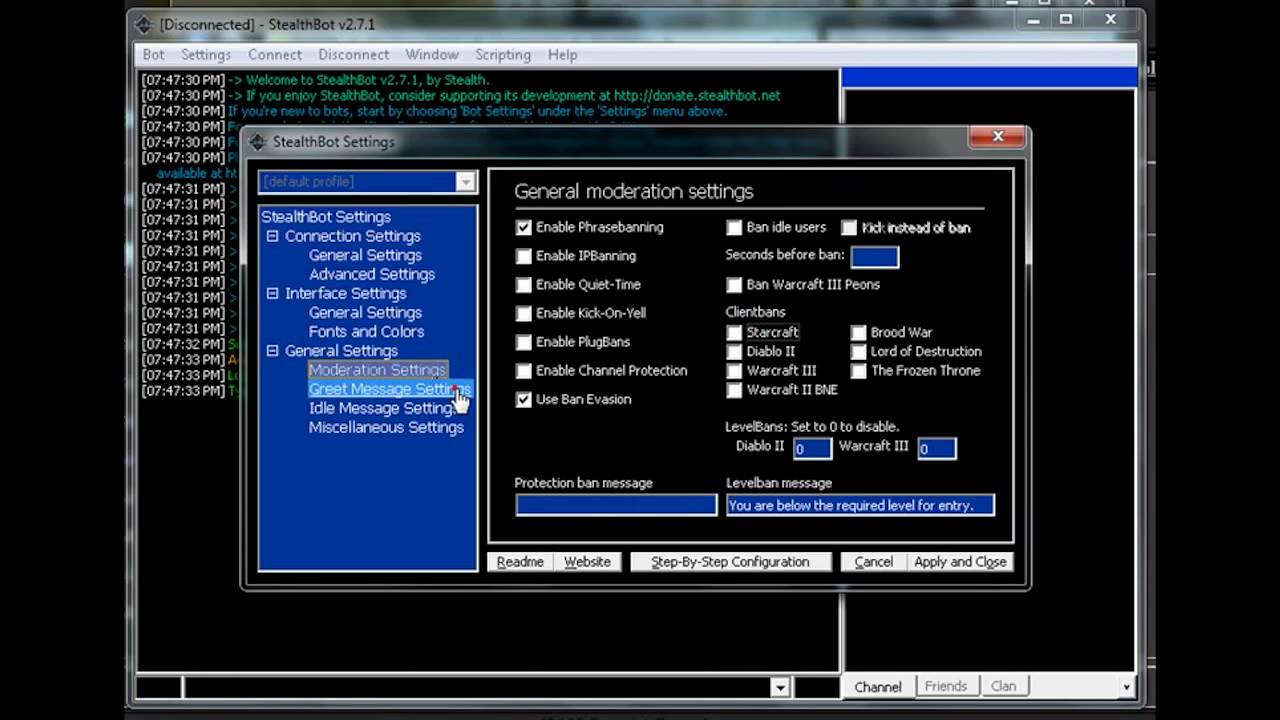The image size is (1280, 720).
Task: Click the StealthBot icon in main title bar
Action: [143, 24]
